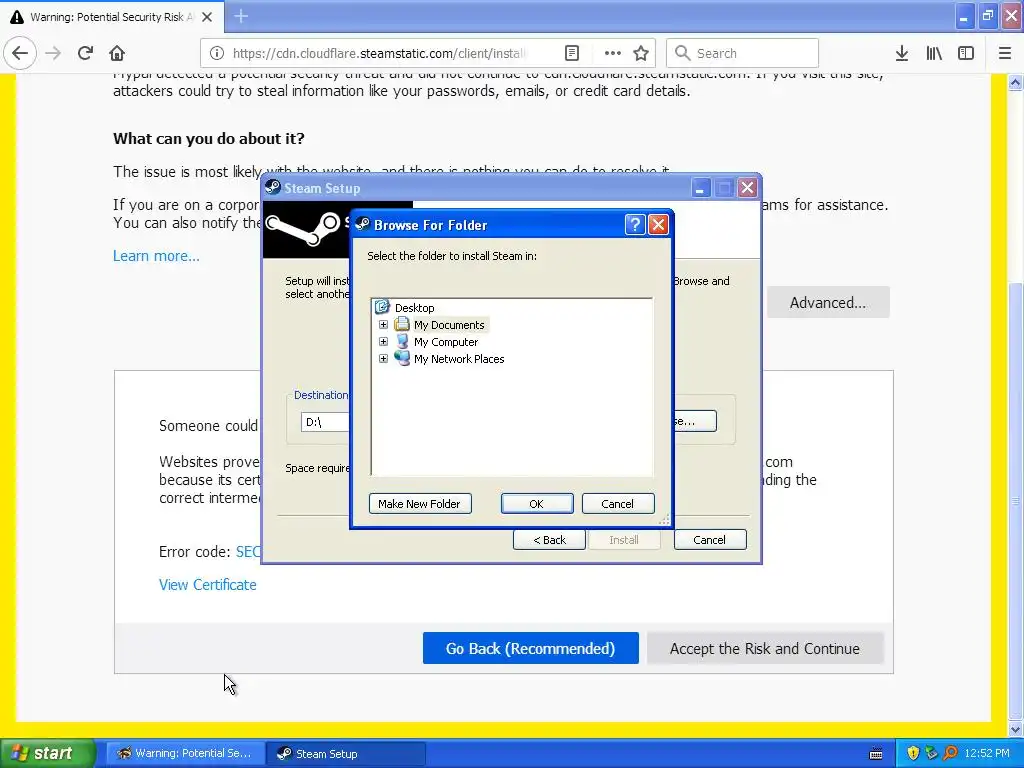Minimize the Steam Setup window

700,188
